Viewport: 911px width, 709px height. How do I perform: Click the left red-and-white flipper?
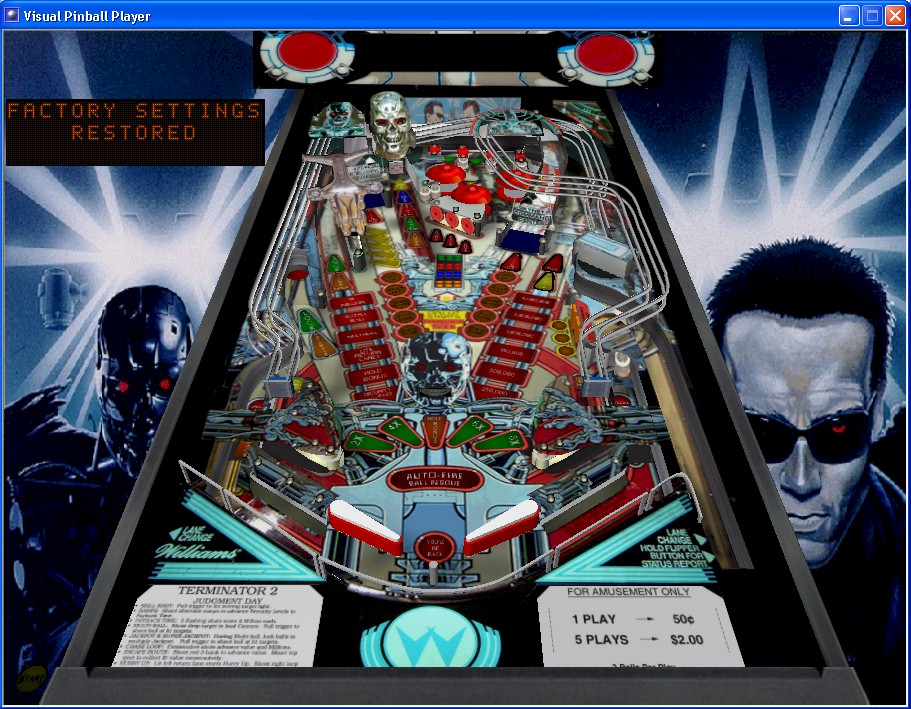[365, 527]
